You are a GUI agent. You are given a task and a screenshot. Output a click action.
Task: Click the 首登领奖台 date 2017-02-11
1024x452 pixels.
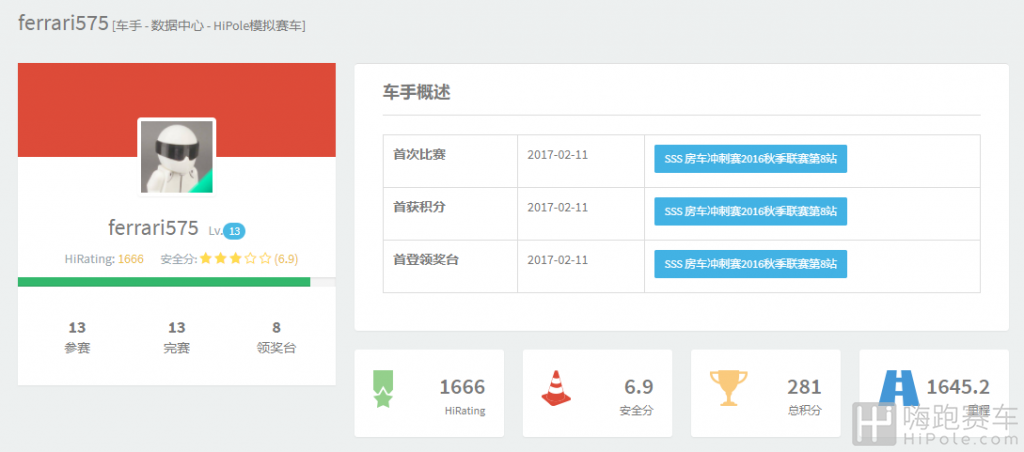(x=558, y=259)
